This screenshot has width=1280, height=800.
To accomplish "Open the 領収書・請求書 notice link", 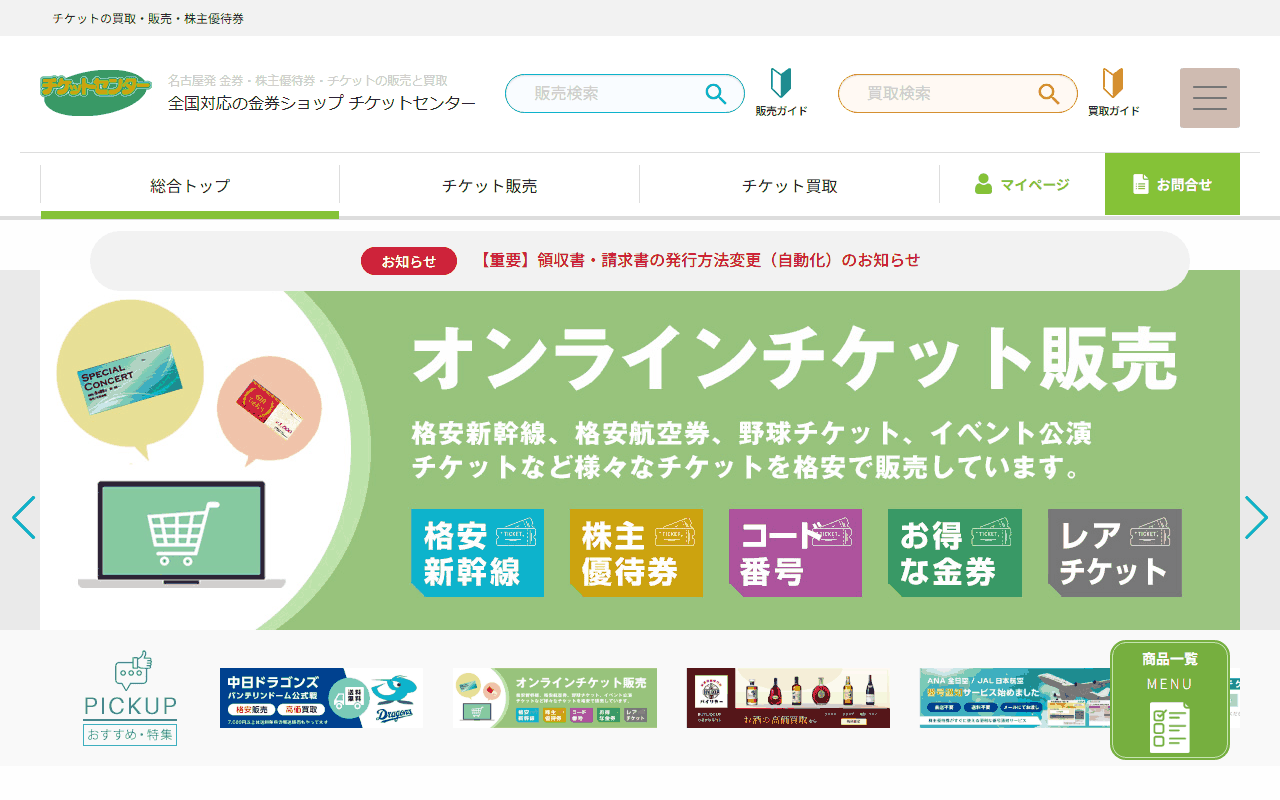I will (699, 260).
